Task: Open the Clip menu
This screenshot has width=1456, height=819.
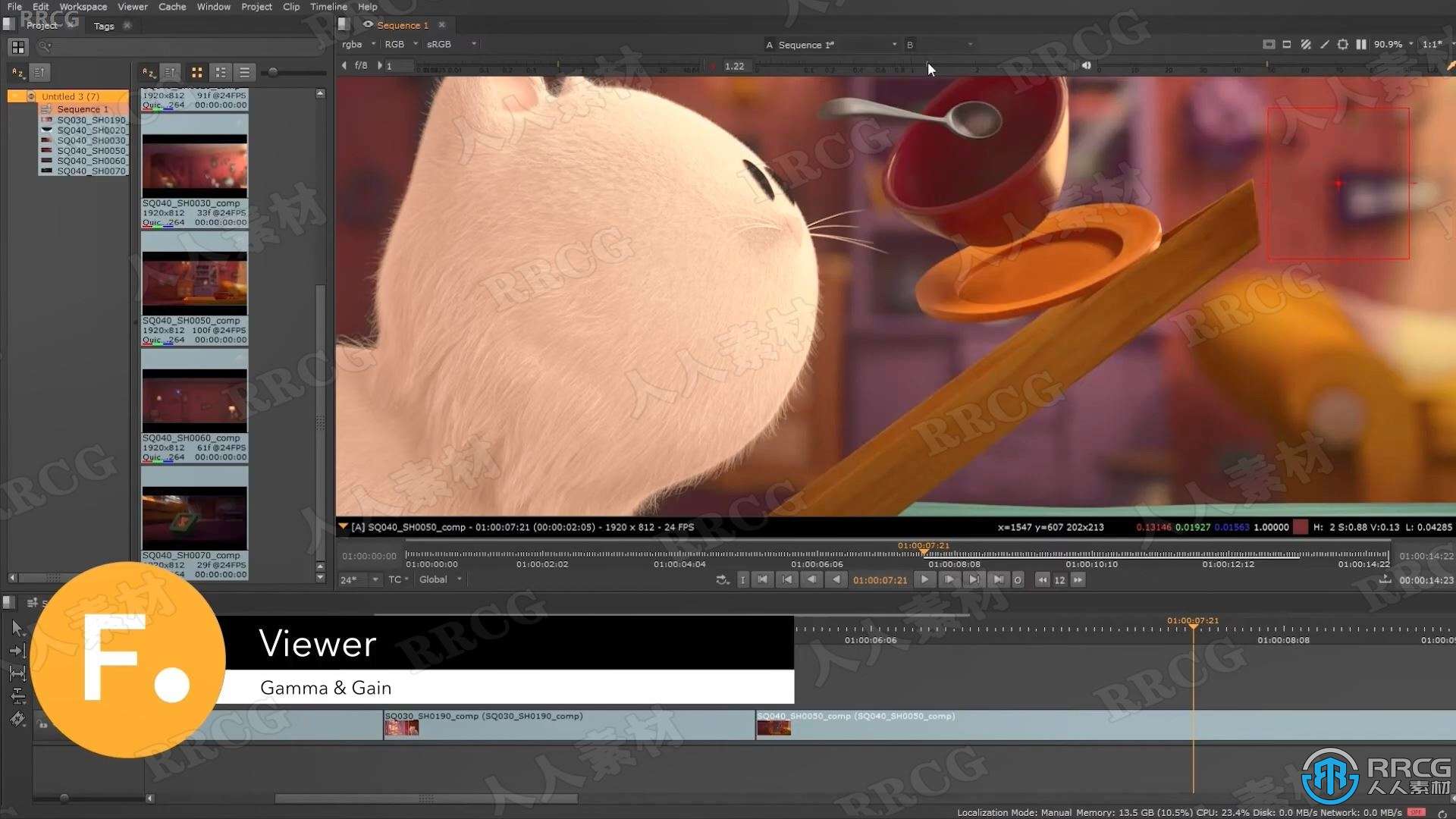Action: (291, 7)
